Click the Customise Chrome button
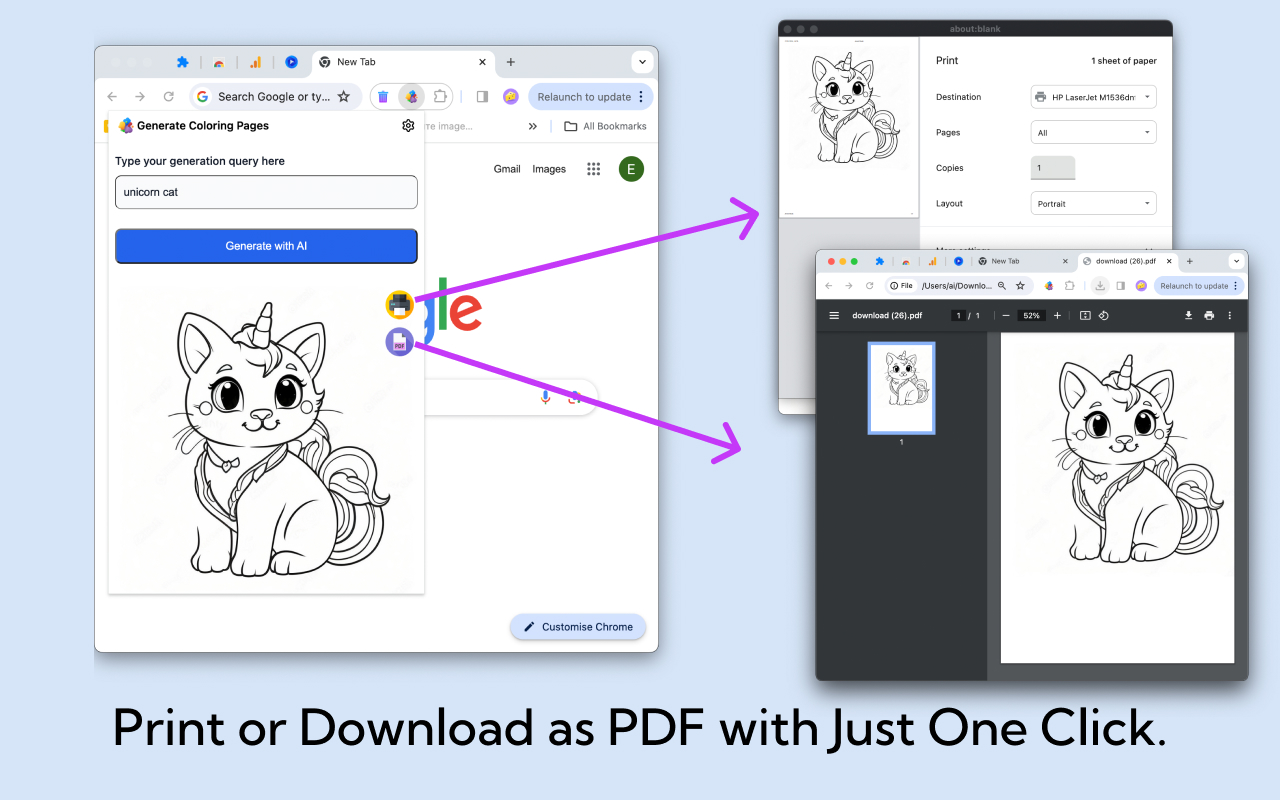Viewport: 1280px width, 800px height. [x=578, y=627]
